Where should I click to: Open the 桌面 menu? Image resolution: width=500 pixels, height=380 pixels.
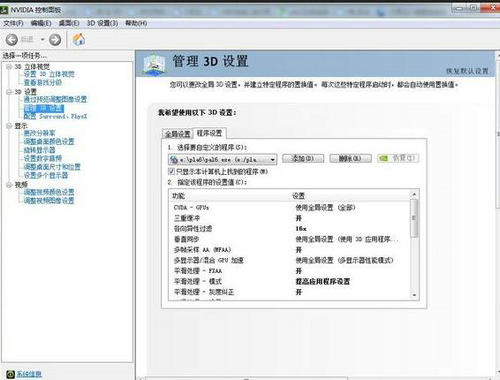click(x=69, y=23)
